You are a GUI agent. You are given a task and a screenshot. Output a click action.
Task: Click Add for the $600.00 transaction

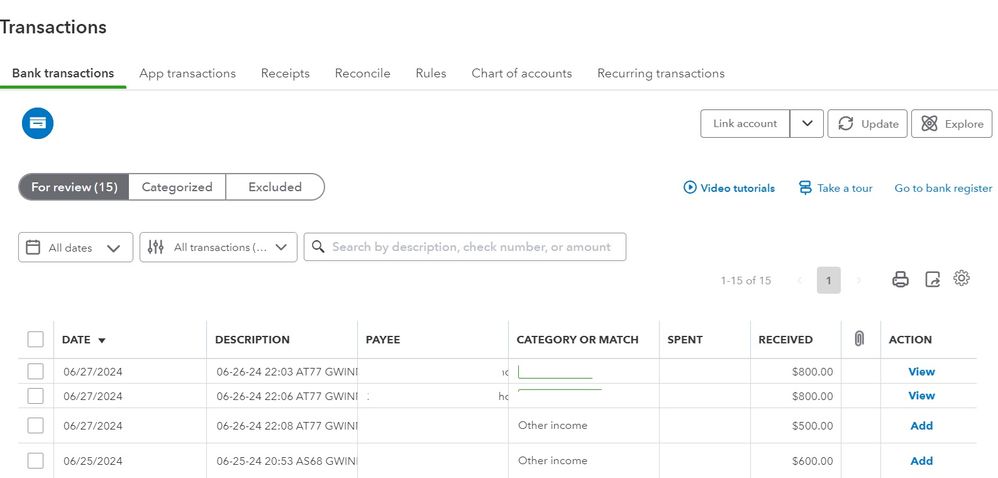pyautogui.click(x=922, y=461)
